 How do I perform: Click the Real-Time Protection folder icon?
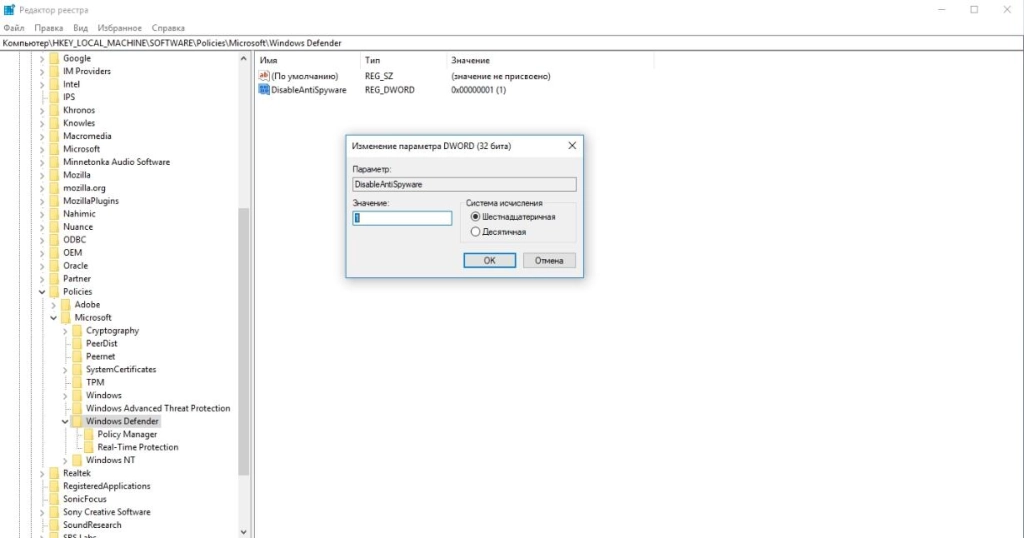89,447
